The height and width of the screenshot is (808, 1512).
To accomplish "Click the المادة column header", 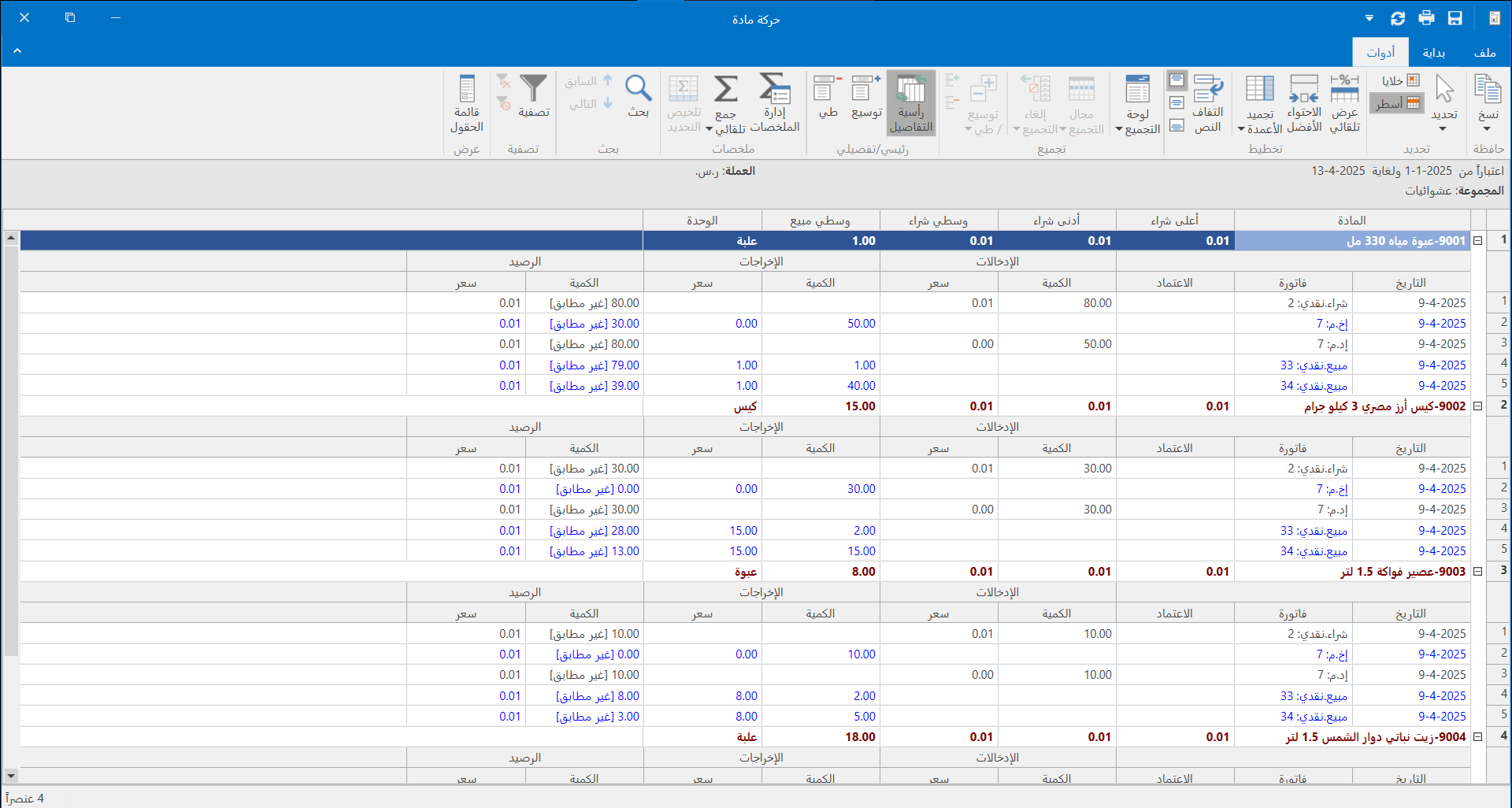I will (1351, 221).
